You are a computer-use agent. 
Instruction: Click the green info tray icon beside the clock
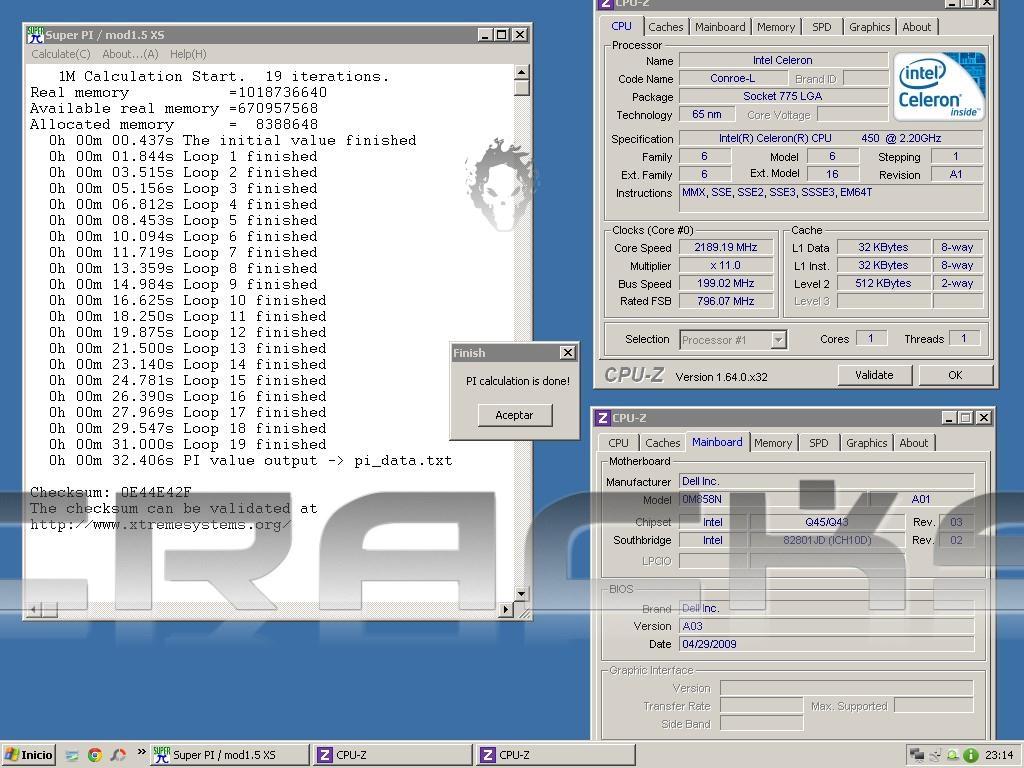point(971,755)
